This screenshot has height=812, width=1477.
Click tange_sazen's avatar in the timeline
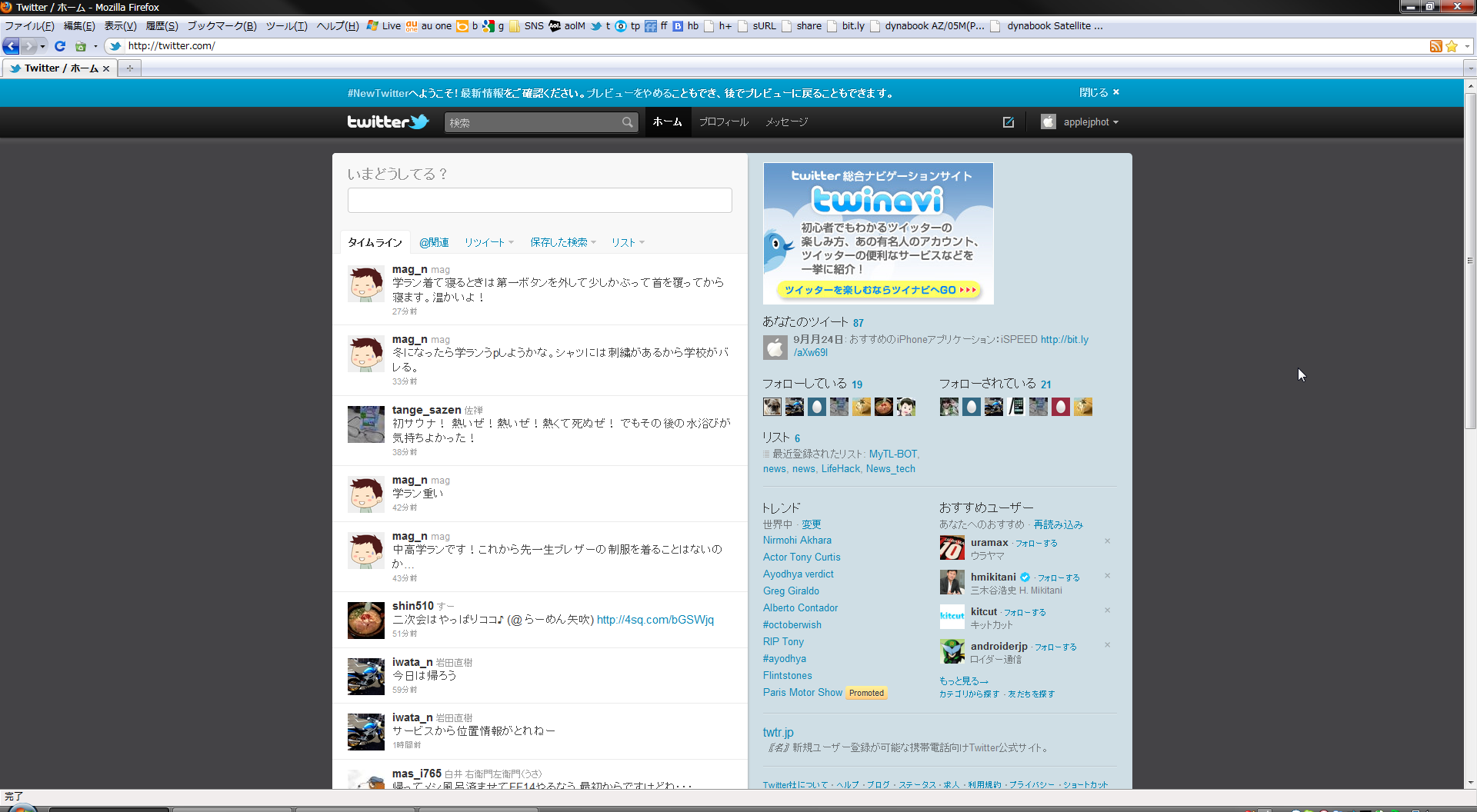pos(365,424)
